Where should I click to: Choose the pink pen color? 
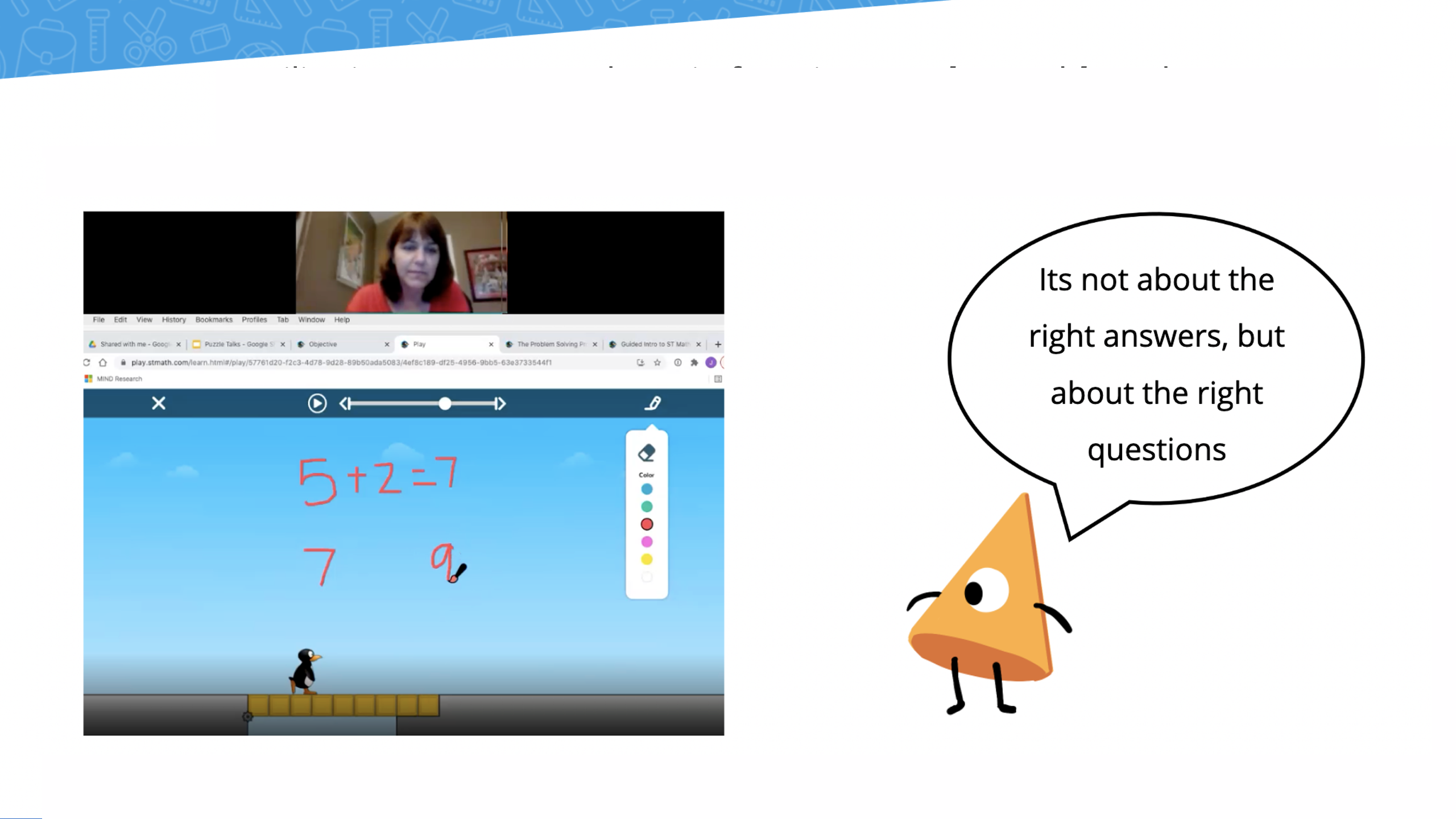647,542
